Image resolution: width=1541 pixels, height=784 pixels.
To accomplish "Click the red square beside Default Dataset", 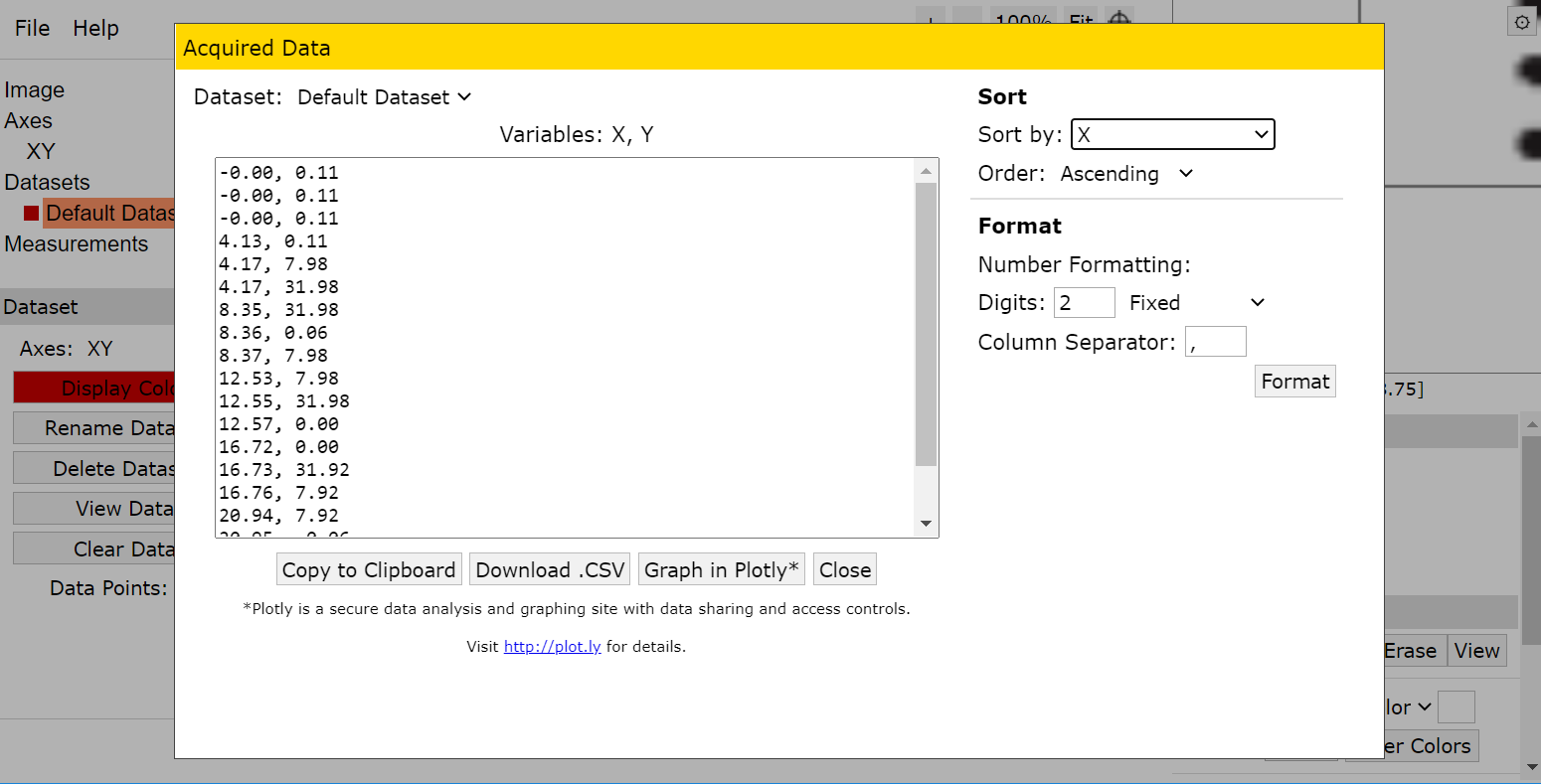I will click(x=32, y=213).
